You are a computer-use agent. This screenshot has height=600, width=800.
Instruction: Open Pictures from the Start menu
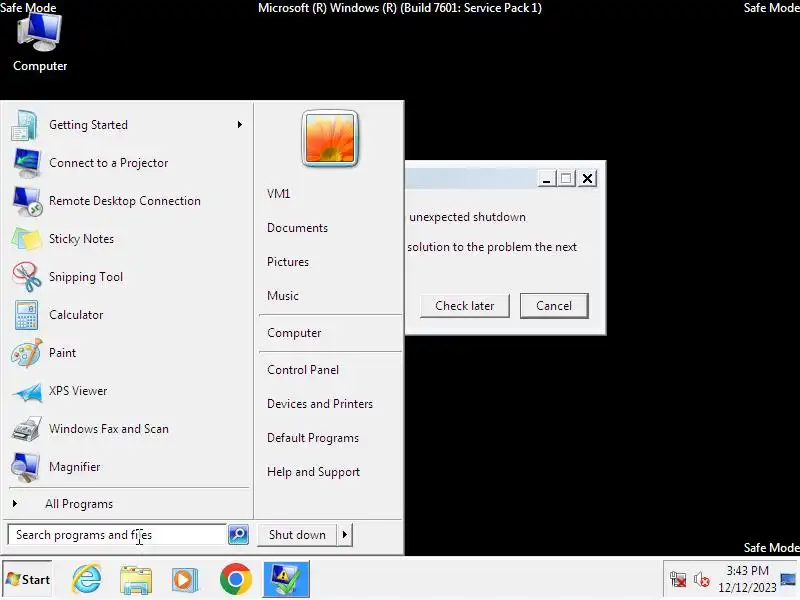point(288,262)
